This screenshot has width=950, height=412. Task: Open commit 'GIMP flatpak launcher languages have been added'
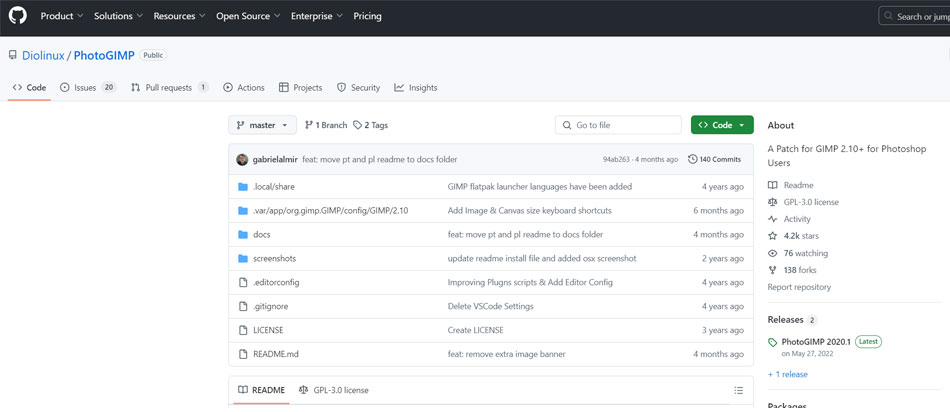(x=540, y=187)
